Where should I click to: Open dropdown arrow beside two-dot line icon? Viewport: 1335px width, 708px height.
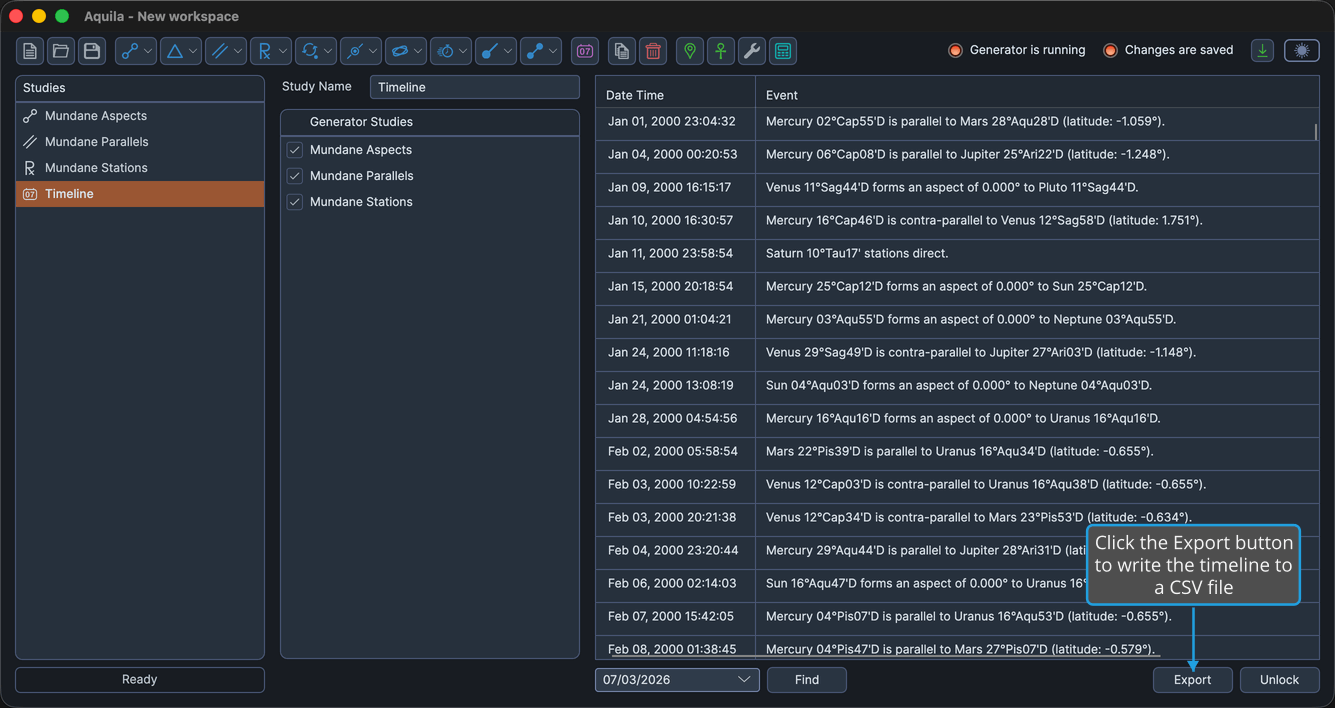[553, 51]
